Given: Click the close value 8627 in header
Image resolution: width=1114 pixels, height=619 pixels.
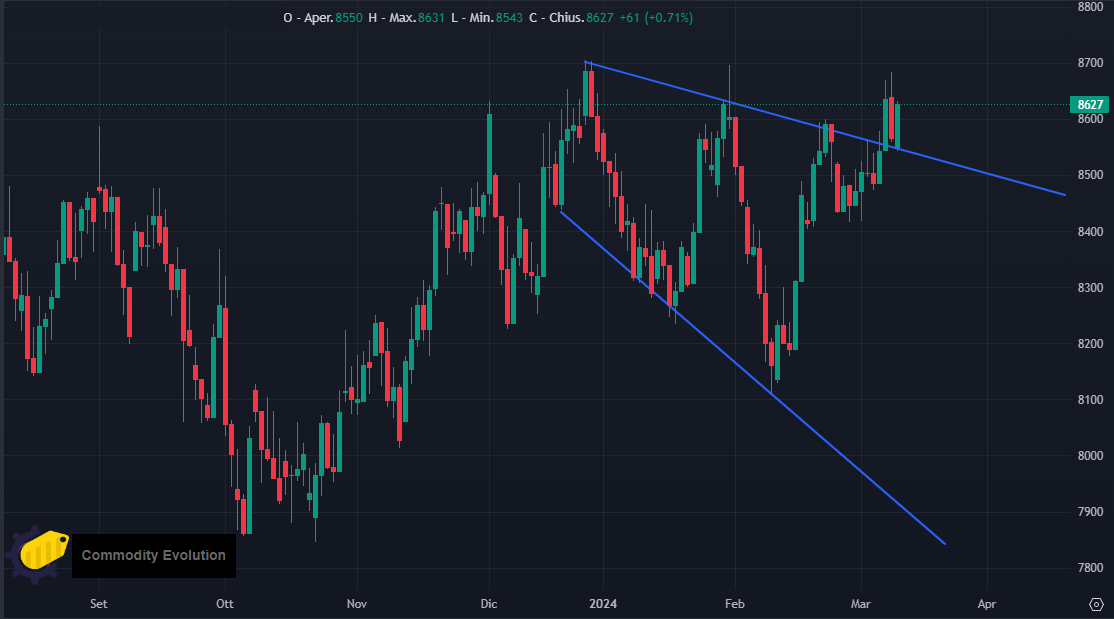Looking at the screenshot, I should 600,18.
